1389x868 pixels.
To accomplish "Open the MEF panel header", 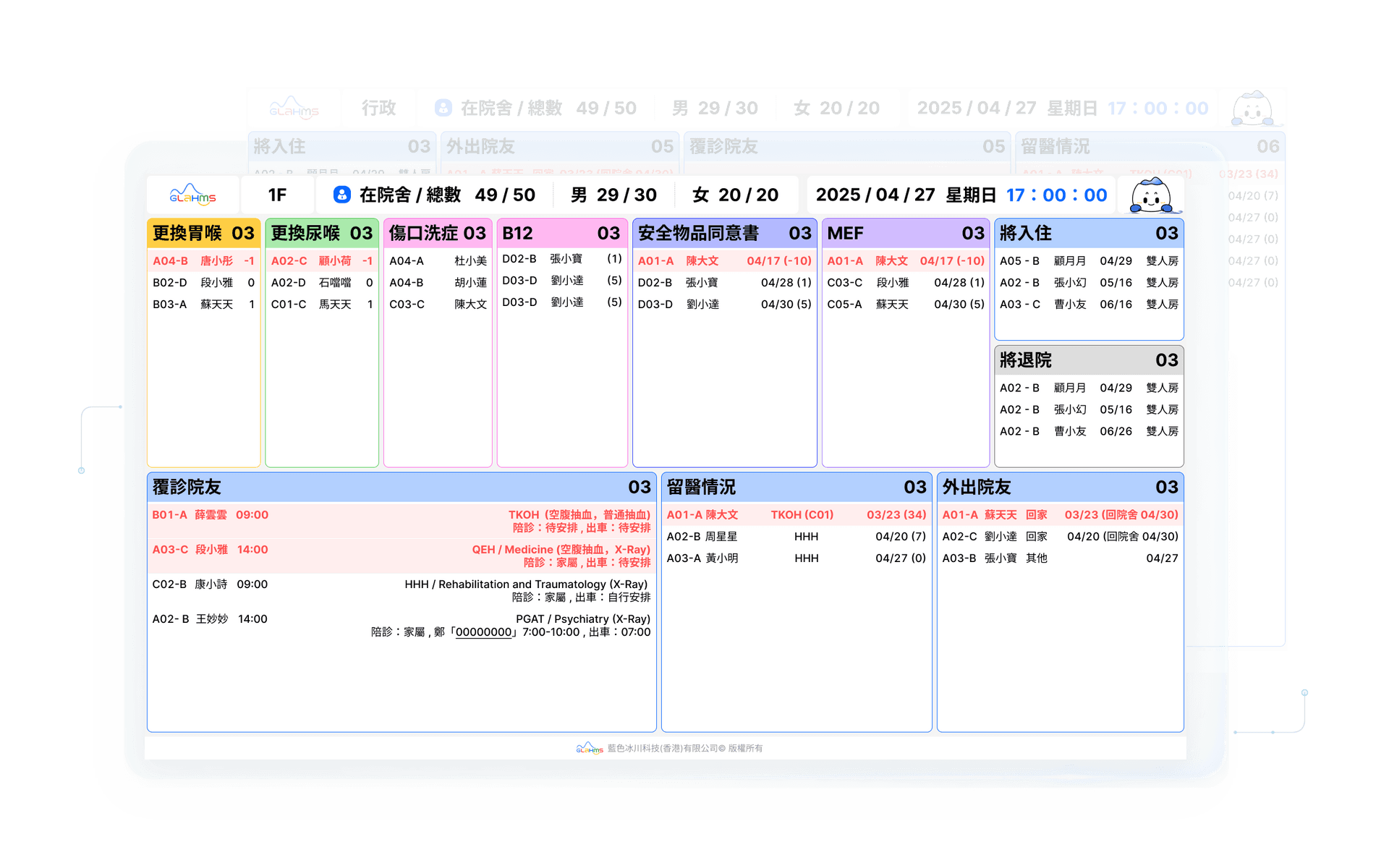I will (x=906, y=233).
